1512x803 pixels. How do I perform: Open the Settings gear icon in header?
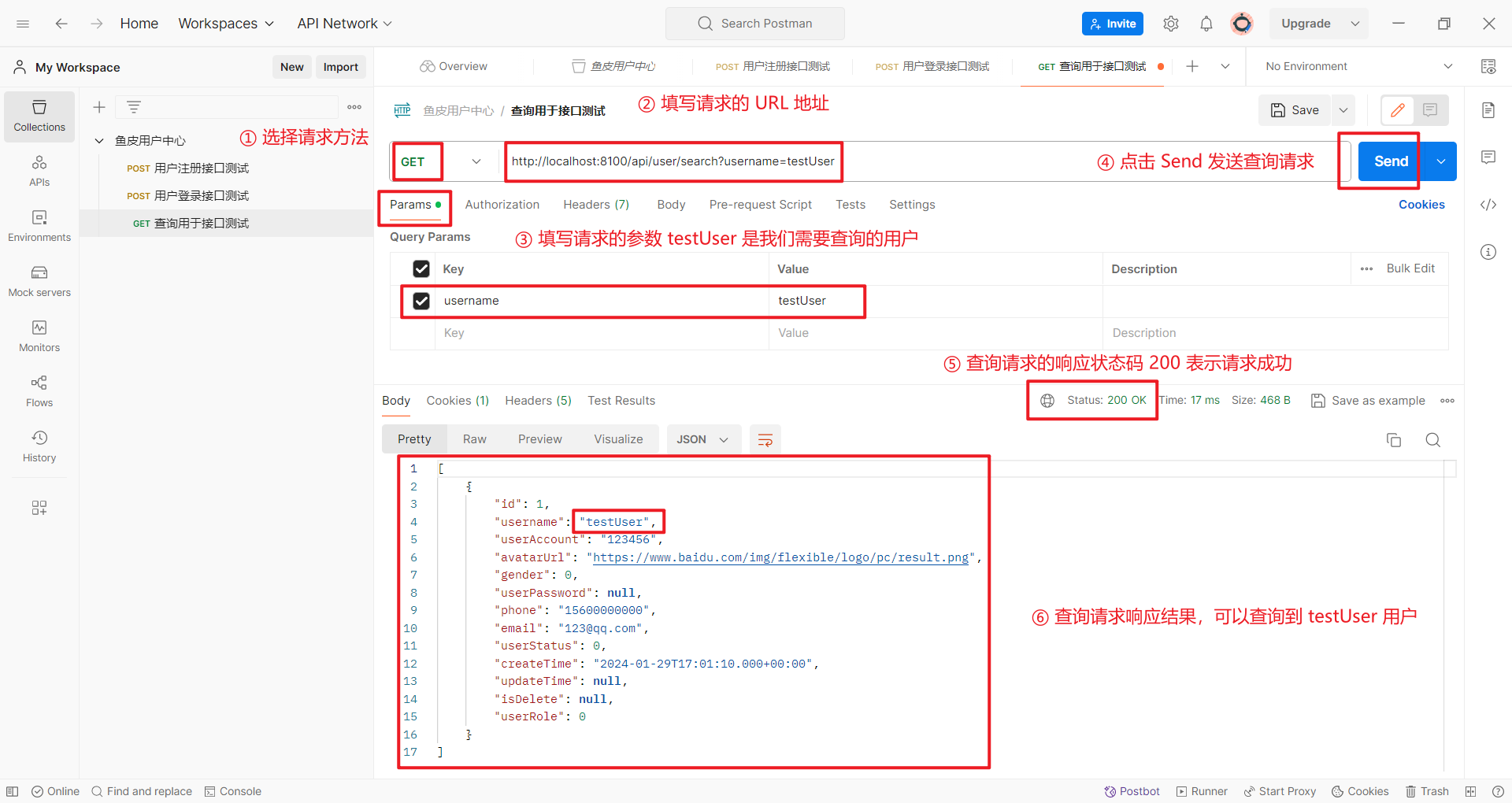[x=1170, y=24]
